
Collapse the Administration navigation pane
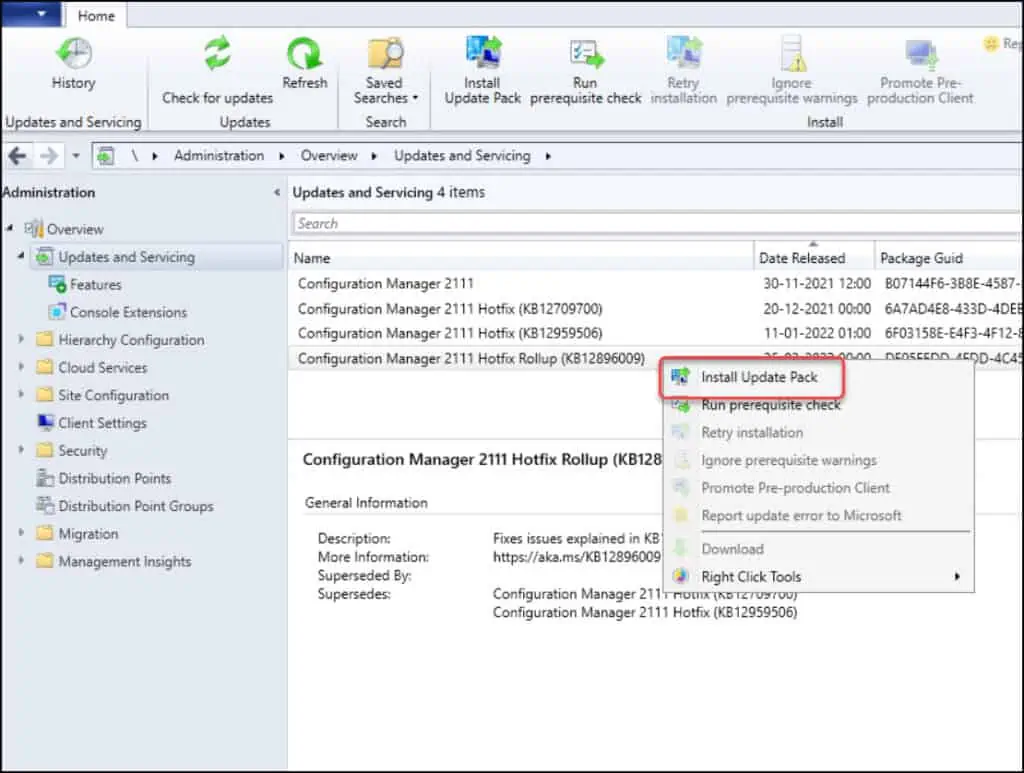(x=277, y=192)
